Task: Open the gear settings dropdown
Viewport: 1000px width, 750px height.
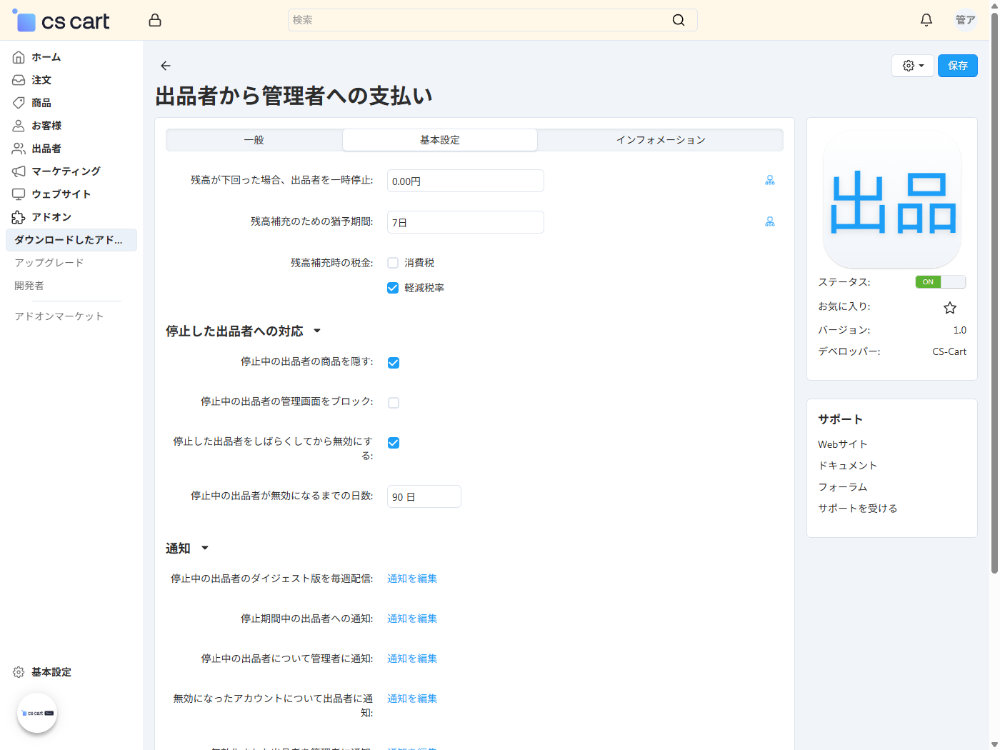Action: 912,66
